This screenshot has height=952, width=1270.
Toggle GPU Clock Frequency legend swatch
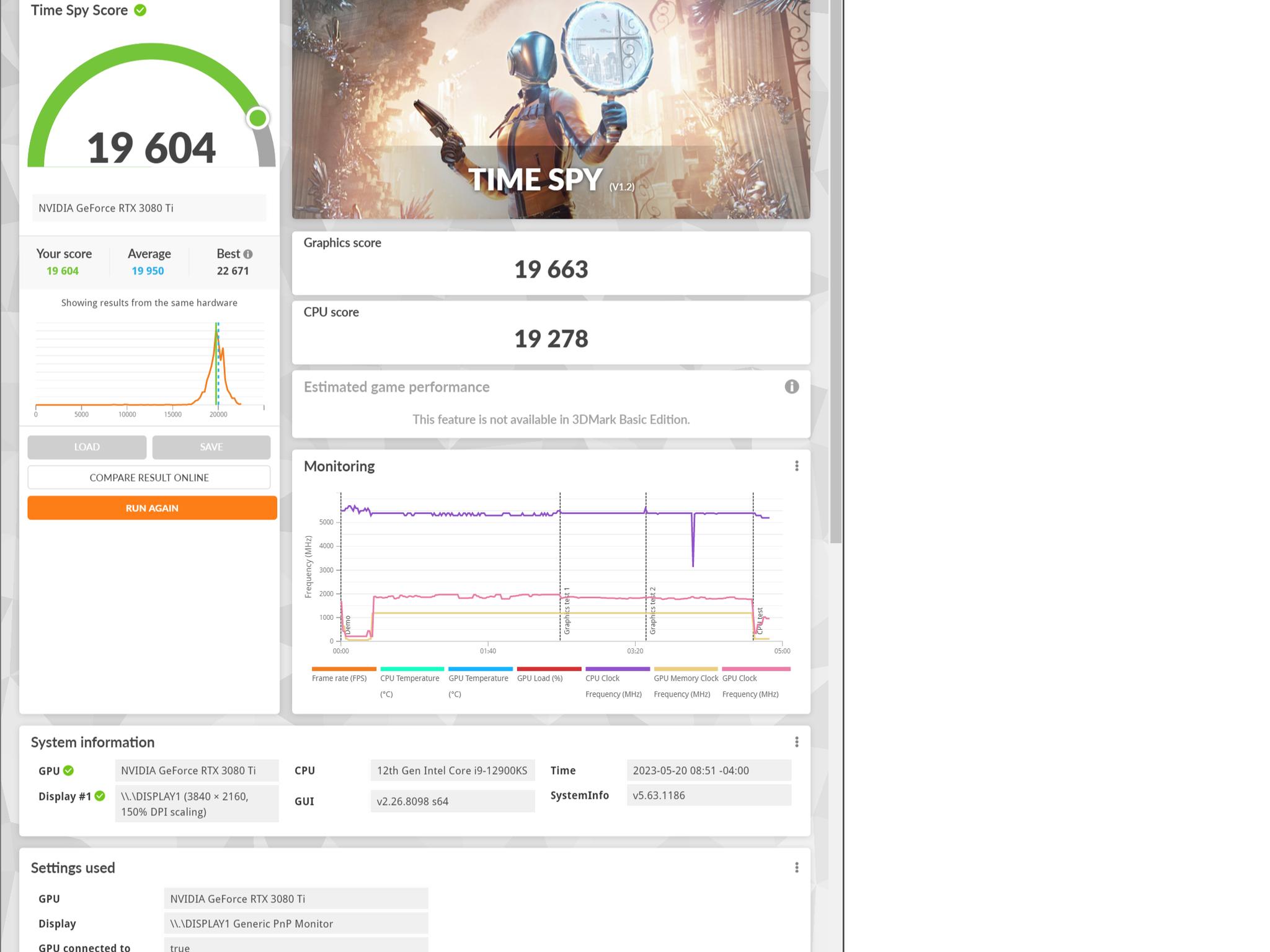(x=757, y=669)
